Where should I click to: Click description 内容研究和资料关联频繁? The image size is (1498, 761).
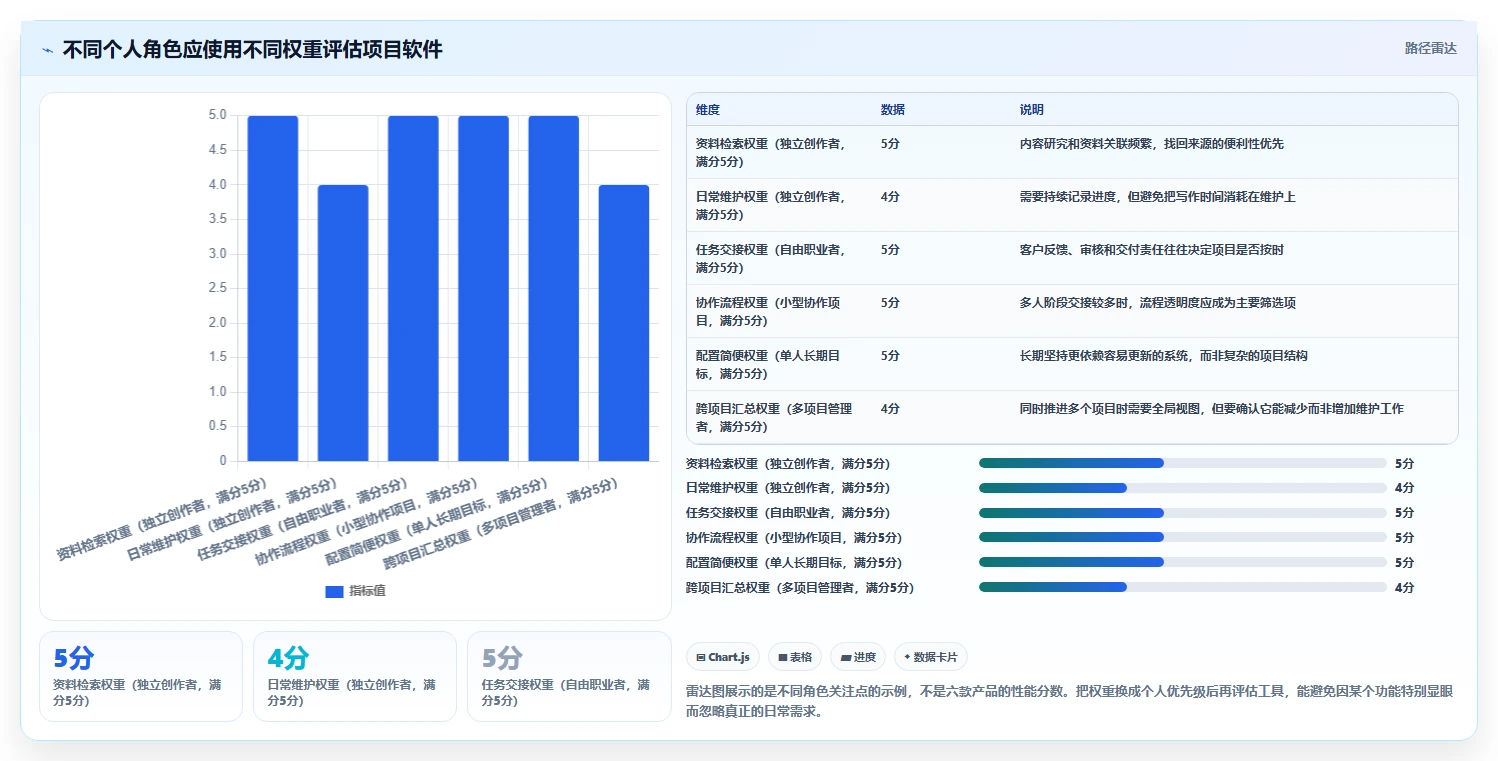1152,144
